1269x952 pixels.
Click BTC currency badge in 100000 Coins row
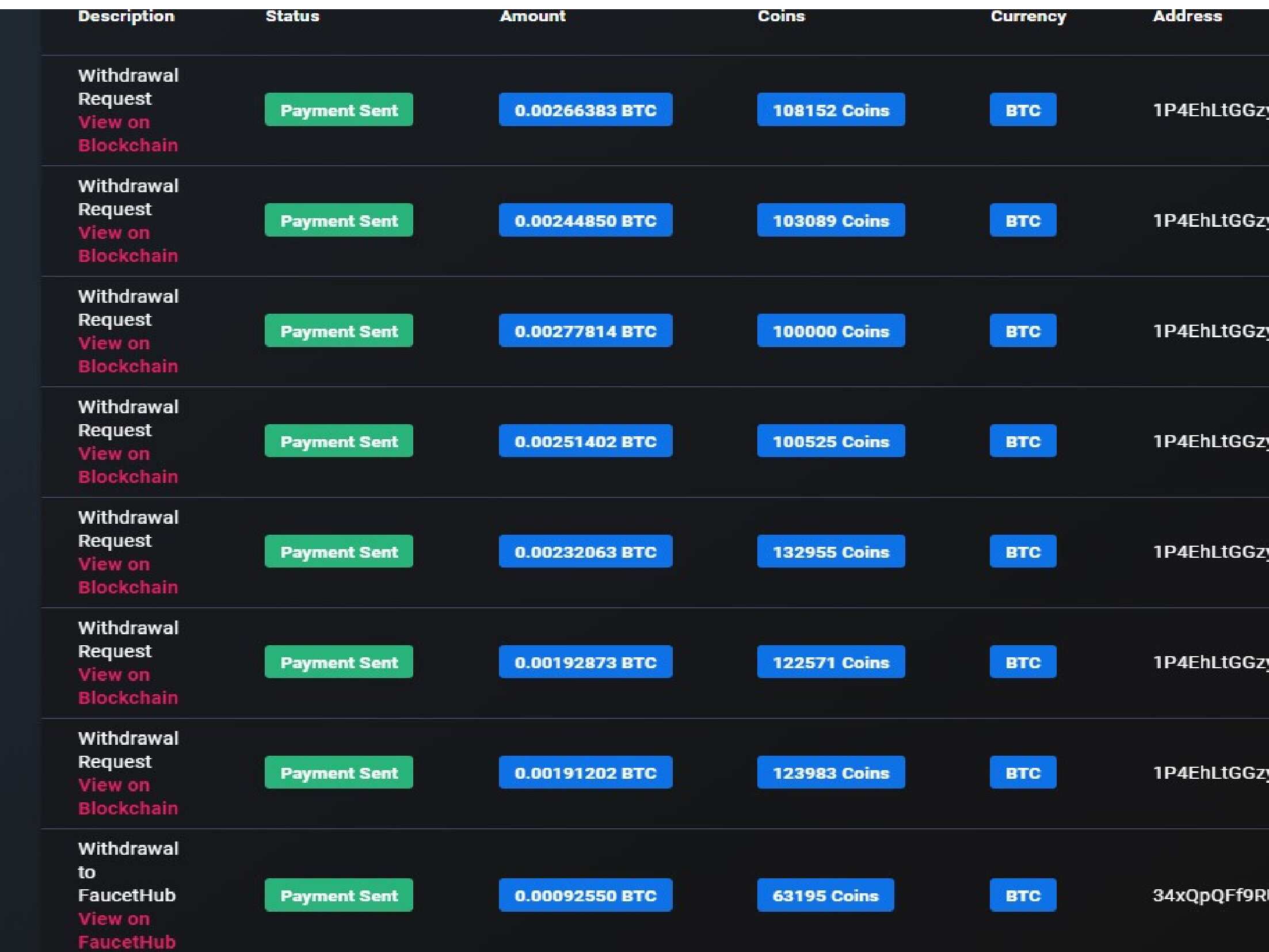point(1023,330)
